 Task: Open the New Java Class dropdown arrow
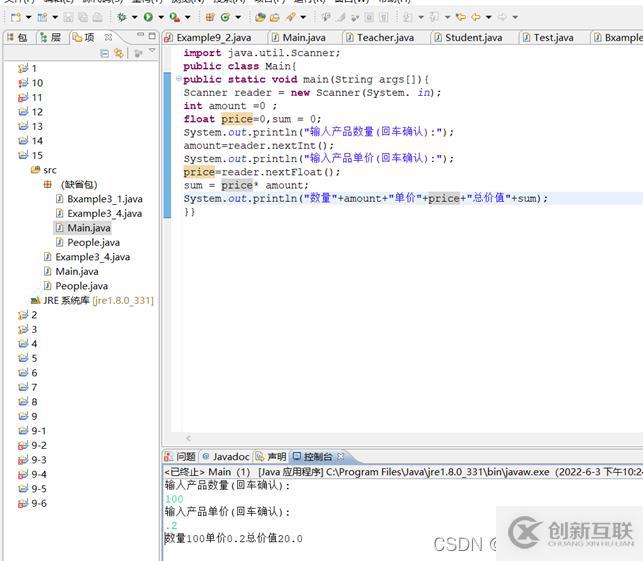click(238, 17)
